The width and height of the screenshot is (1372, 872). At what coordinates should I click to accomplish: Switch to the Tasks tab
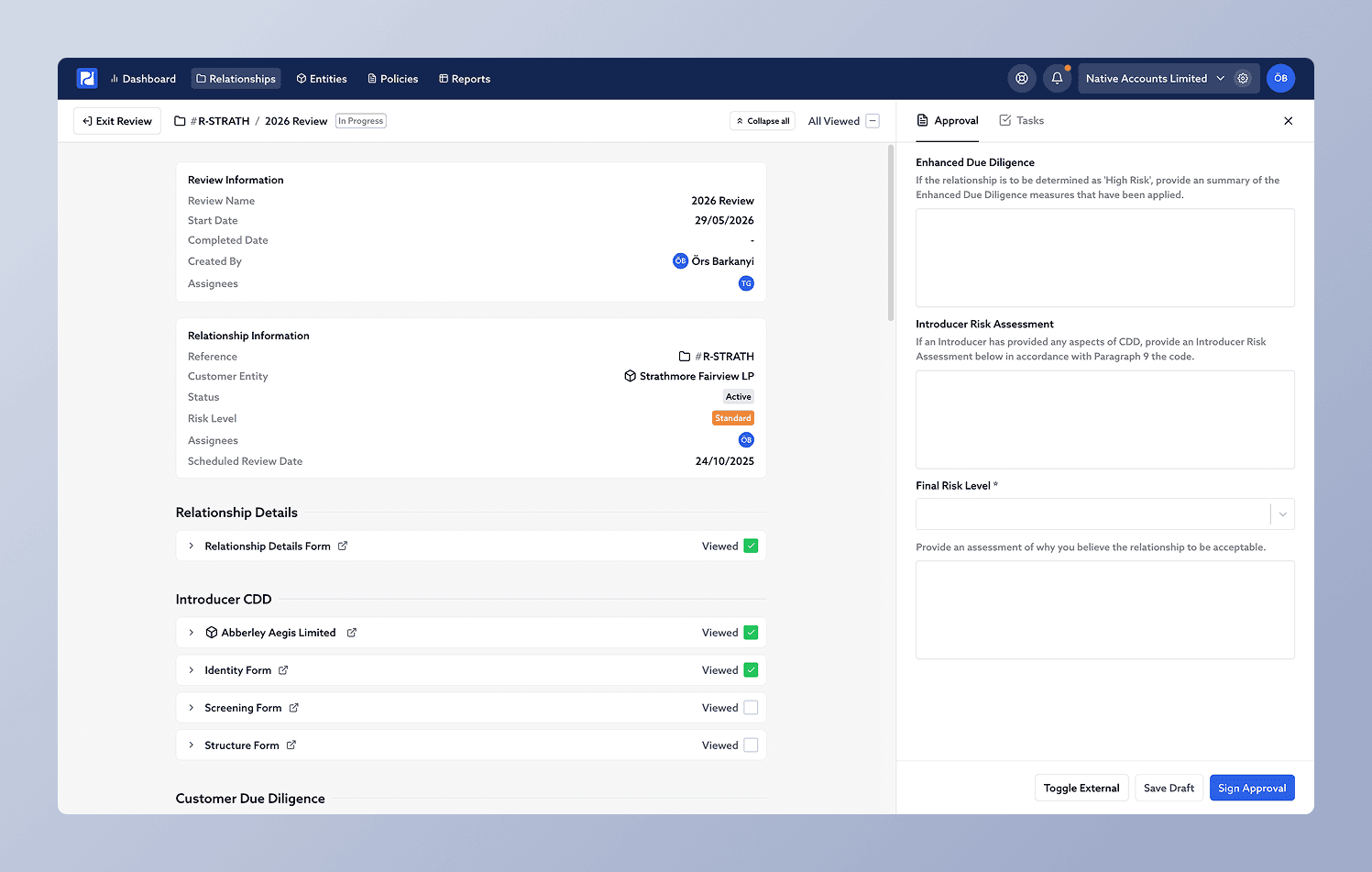tap(1022, 121)
